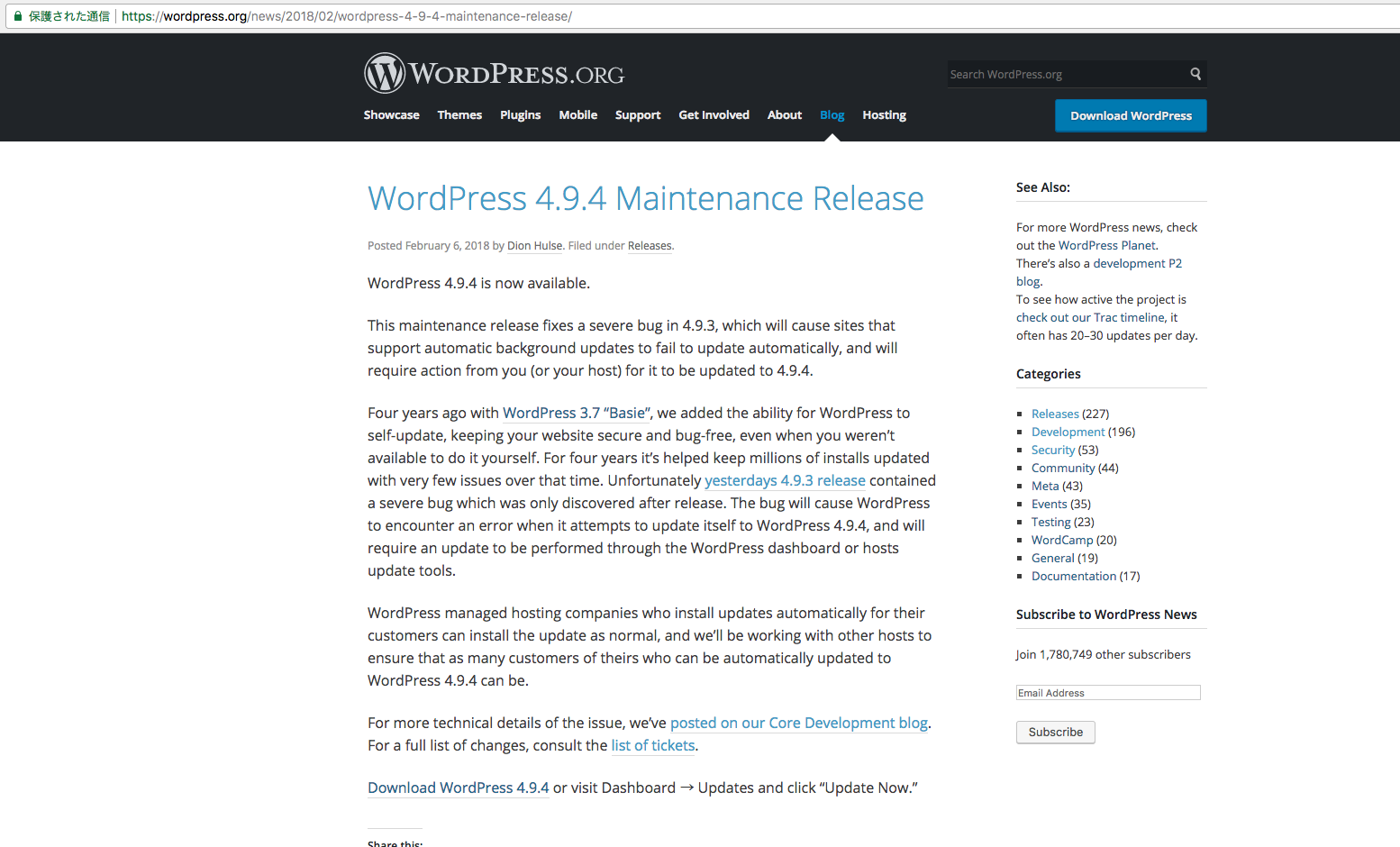Image resolution: width=1400 pixels, height=847 pixels.
Task: Click the browser address bar URL
Action: click(347, 16)
